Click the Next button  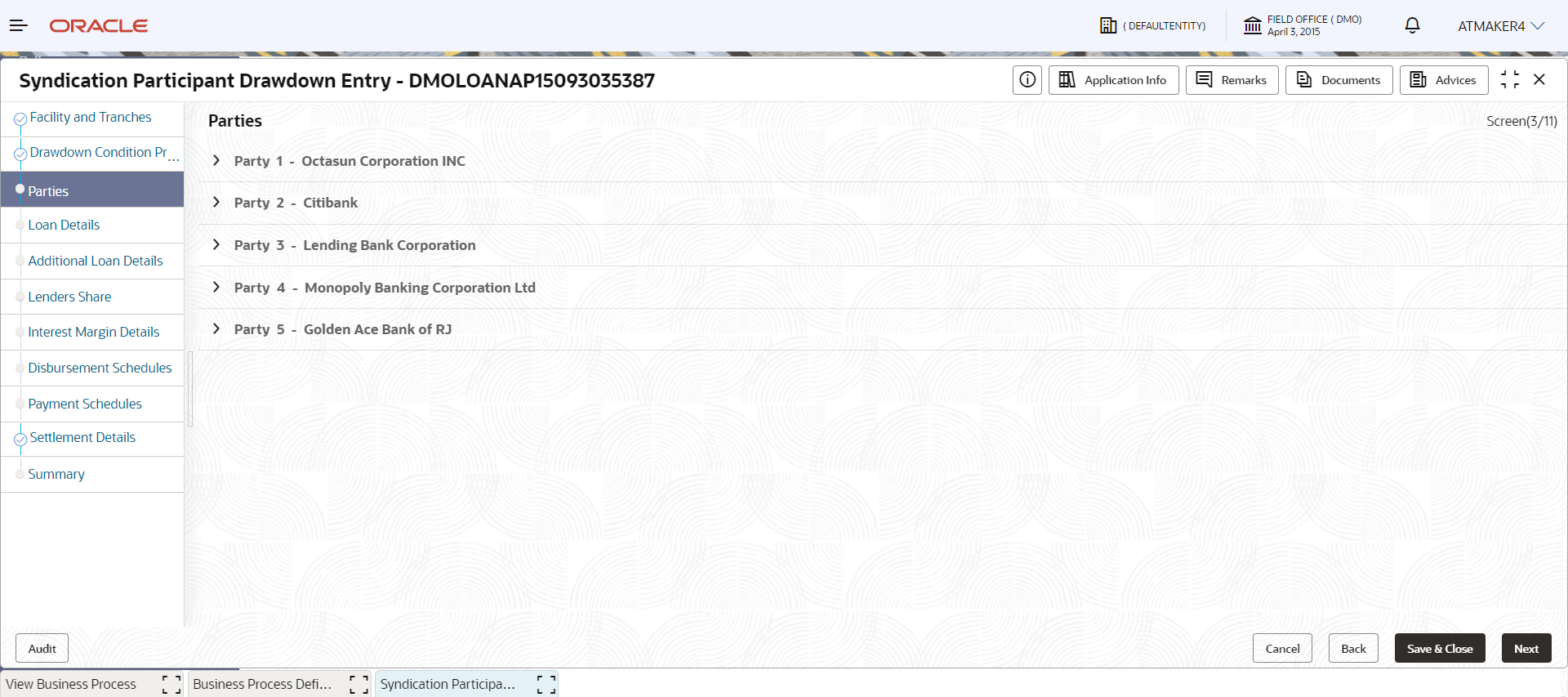(1526, 649)
